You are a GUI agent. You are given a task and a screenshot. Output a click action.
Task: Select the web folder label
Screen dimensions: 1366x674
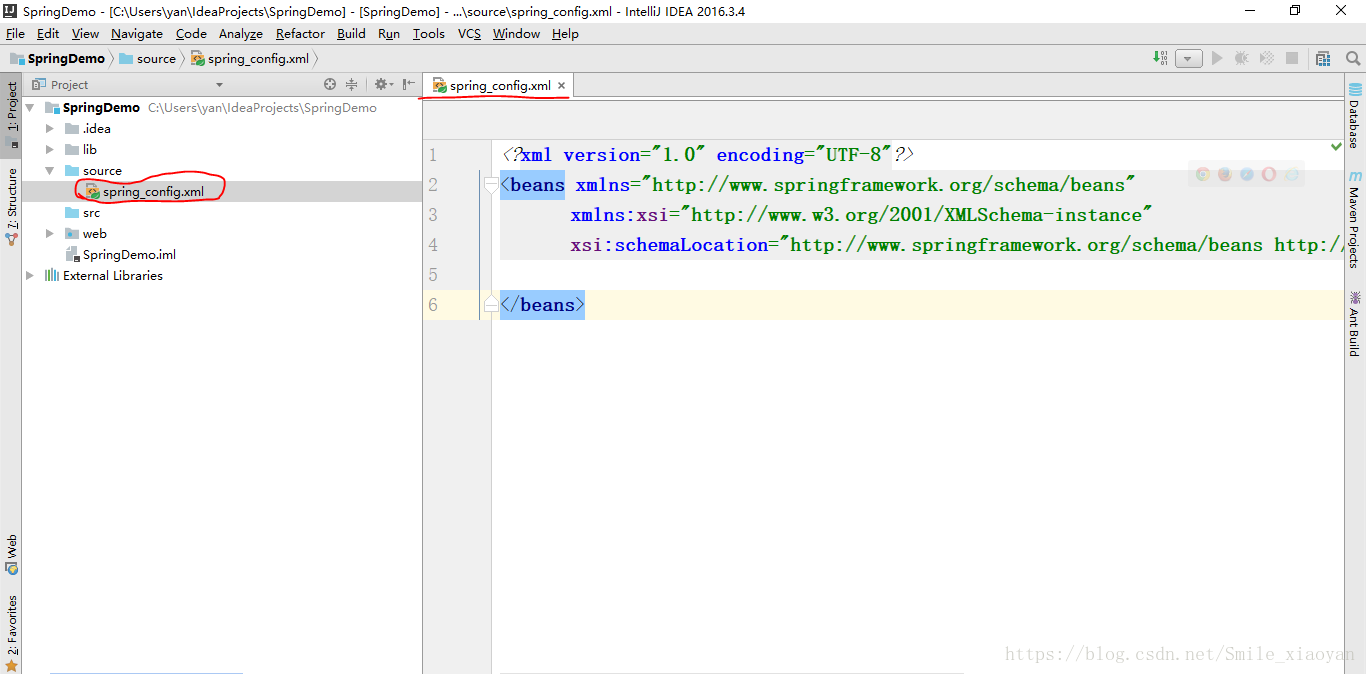click(x=95, y=234)
